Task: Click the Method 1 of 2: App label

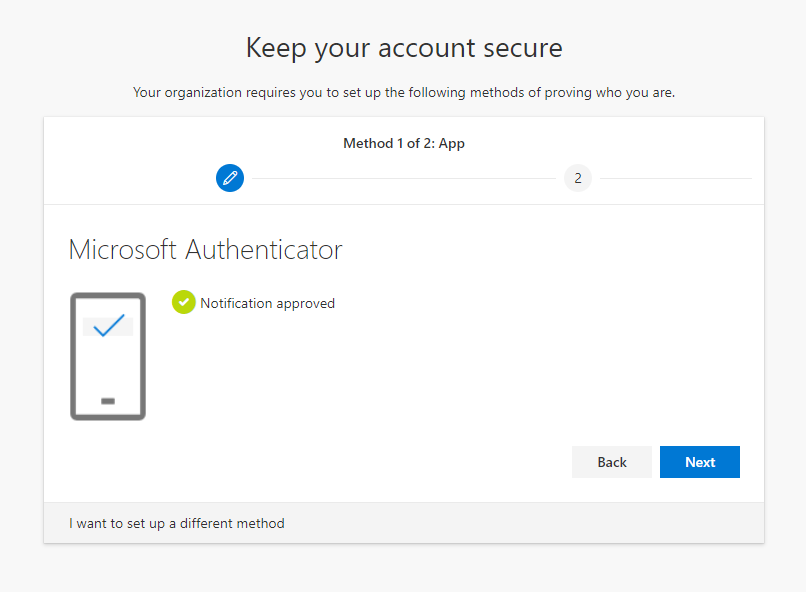Action: pos(404,143)
